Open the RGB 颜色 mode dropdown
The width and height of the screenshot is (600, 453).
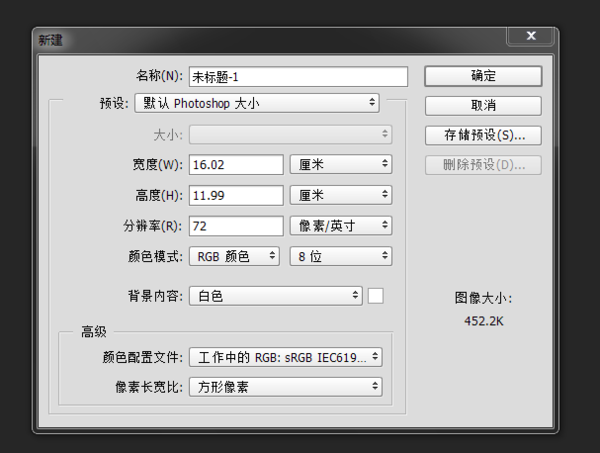point(234,256)
